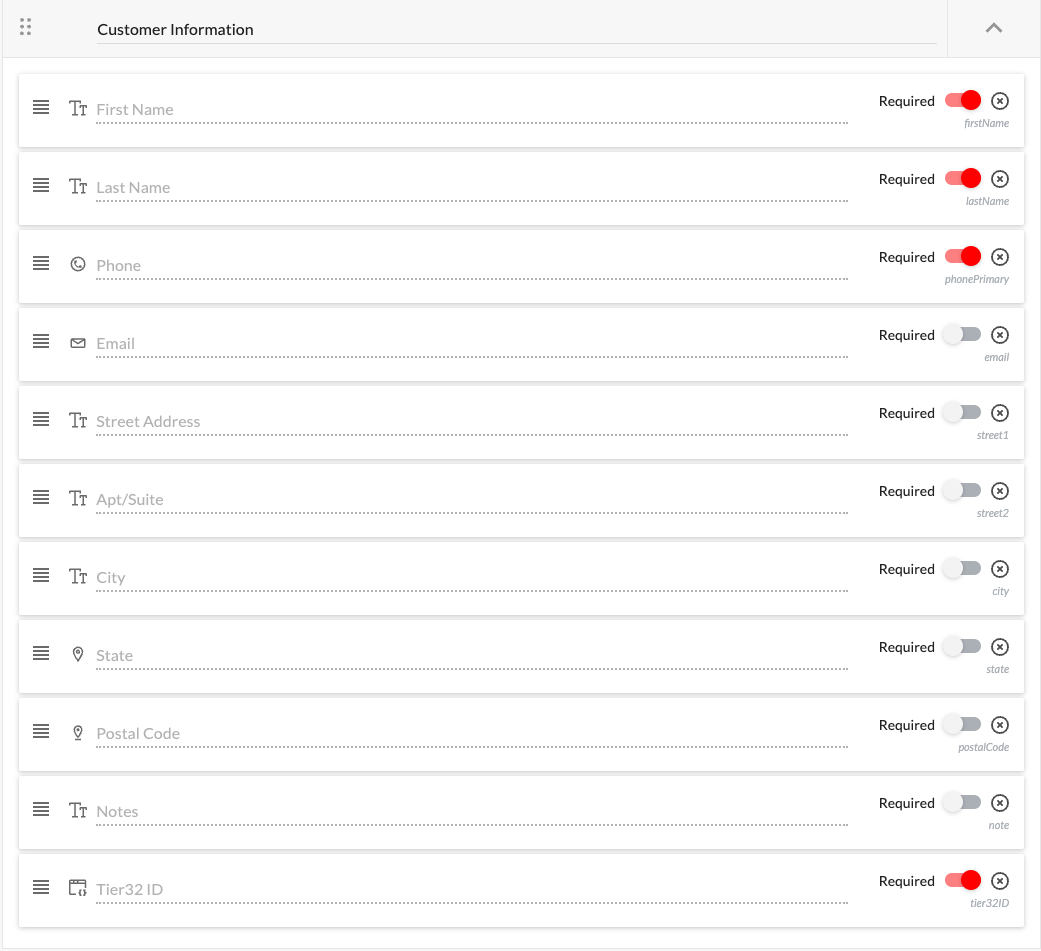Click the Phone row reorder handle

41,263
